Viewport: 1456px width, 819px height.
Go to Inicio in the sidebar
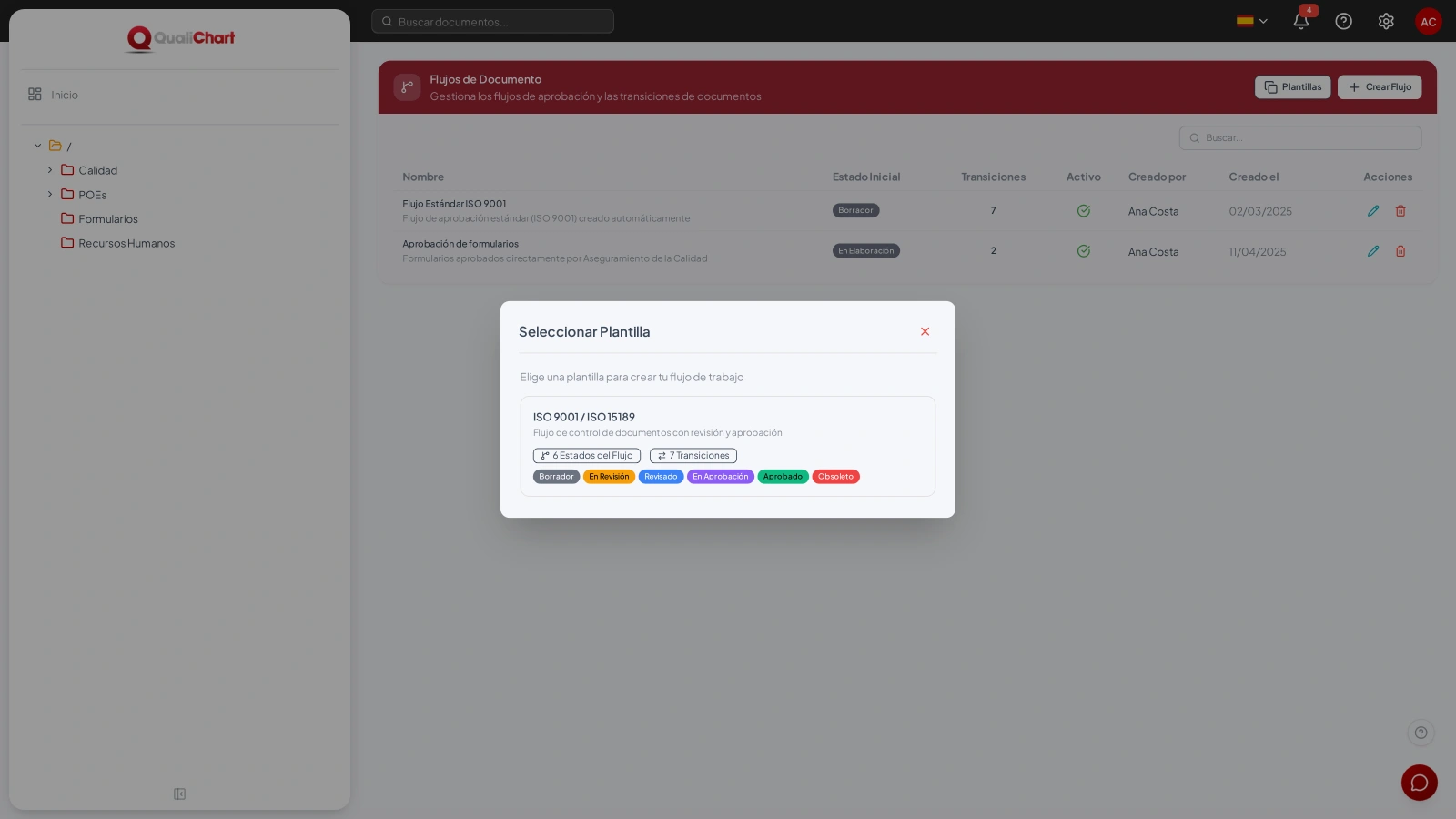[x=53, y=95]
